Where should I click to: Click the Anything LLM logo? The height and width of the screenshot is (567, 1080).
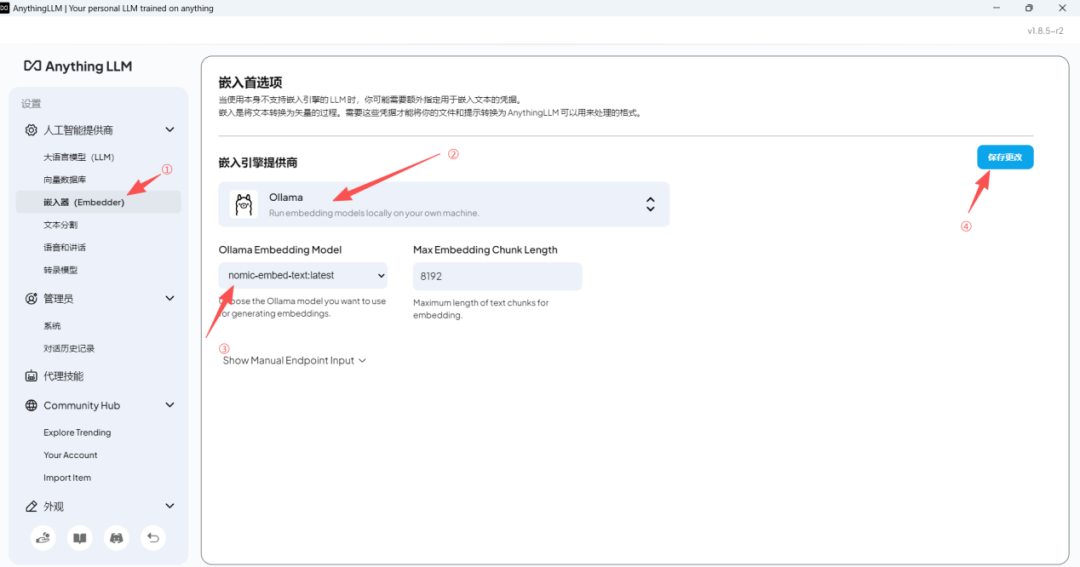click(78, 66)
